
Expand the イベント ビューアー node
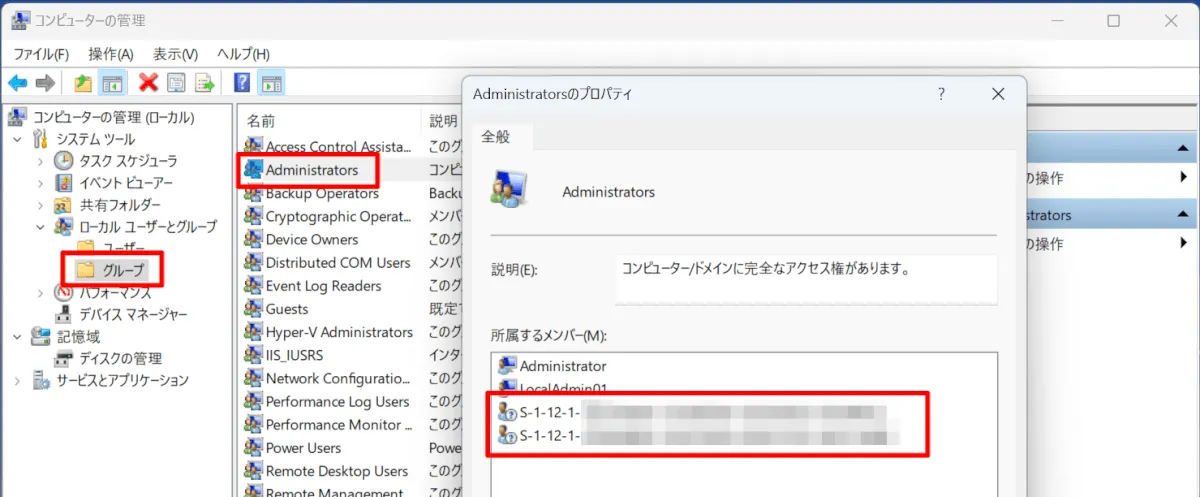tap(40, 183)
